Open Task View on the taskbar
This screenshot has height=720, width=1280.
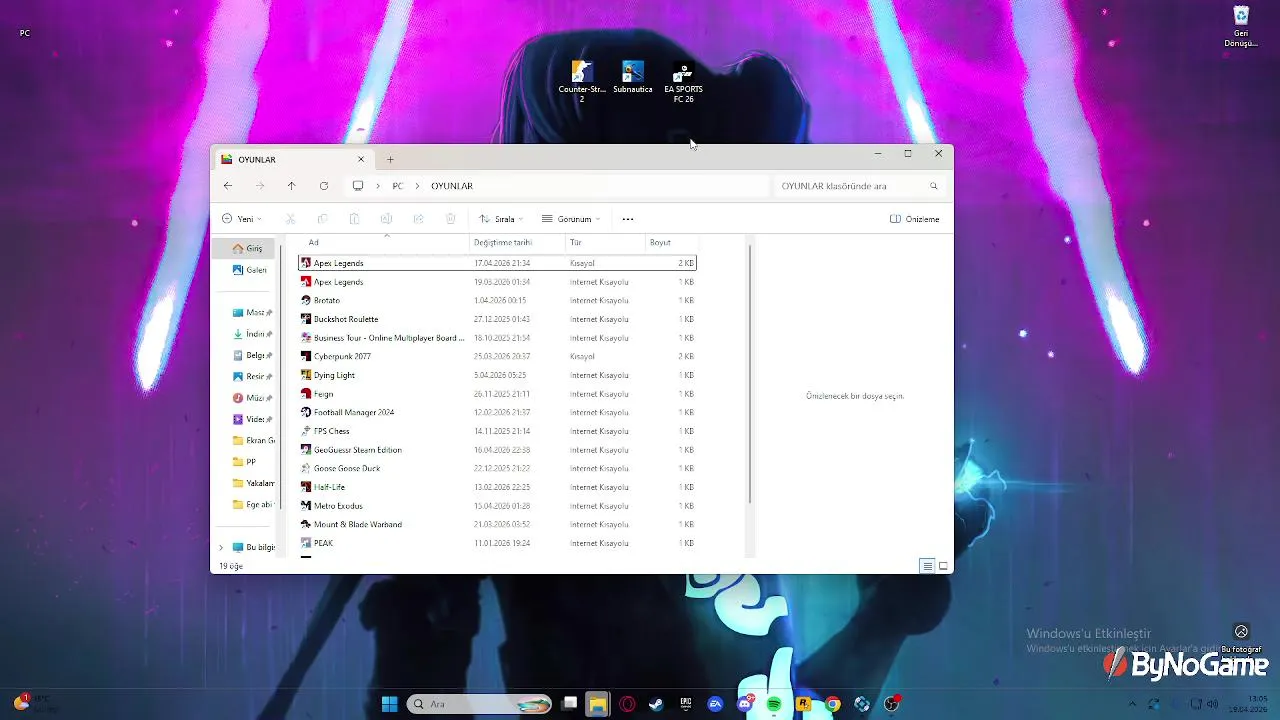click(570, 704)
